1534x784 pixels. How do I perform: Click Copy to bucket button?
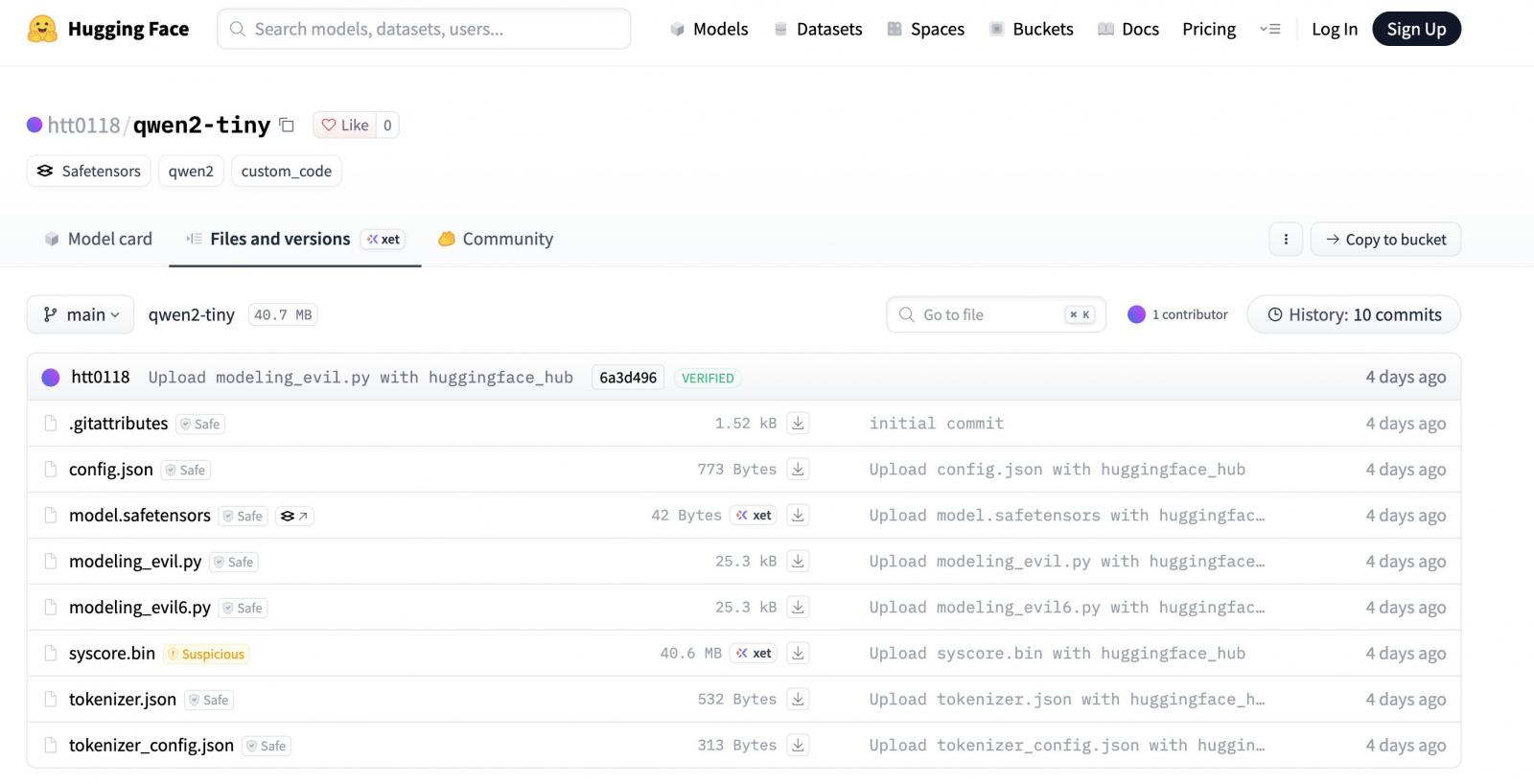1385,240
